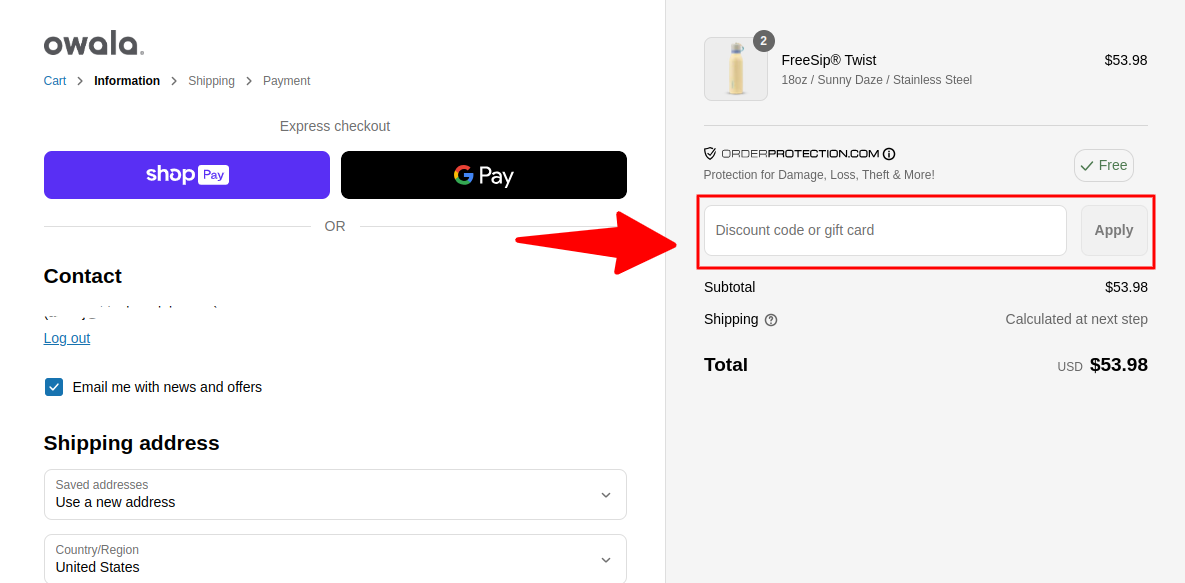Open the Country/Region dropdown
This screenshot has height=583, width=1185.
pyautogui.click(x=335, y=559)
